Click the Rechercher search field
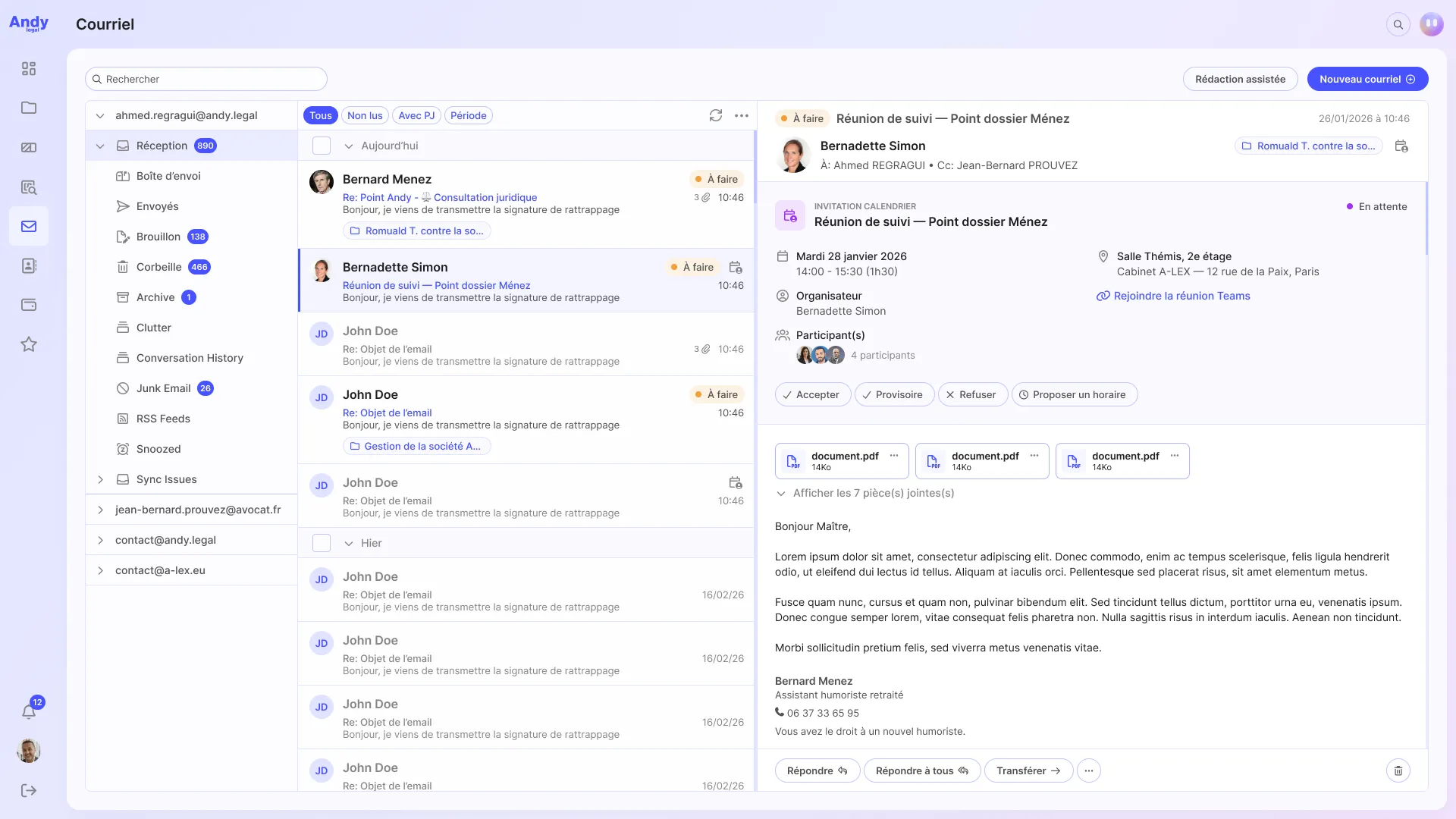 click(x=206, y=79)
